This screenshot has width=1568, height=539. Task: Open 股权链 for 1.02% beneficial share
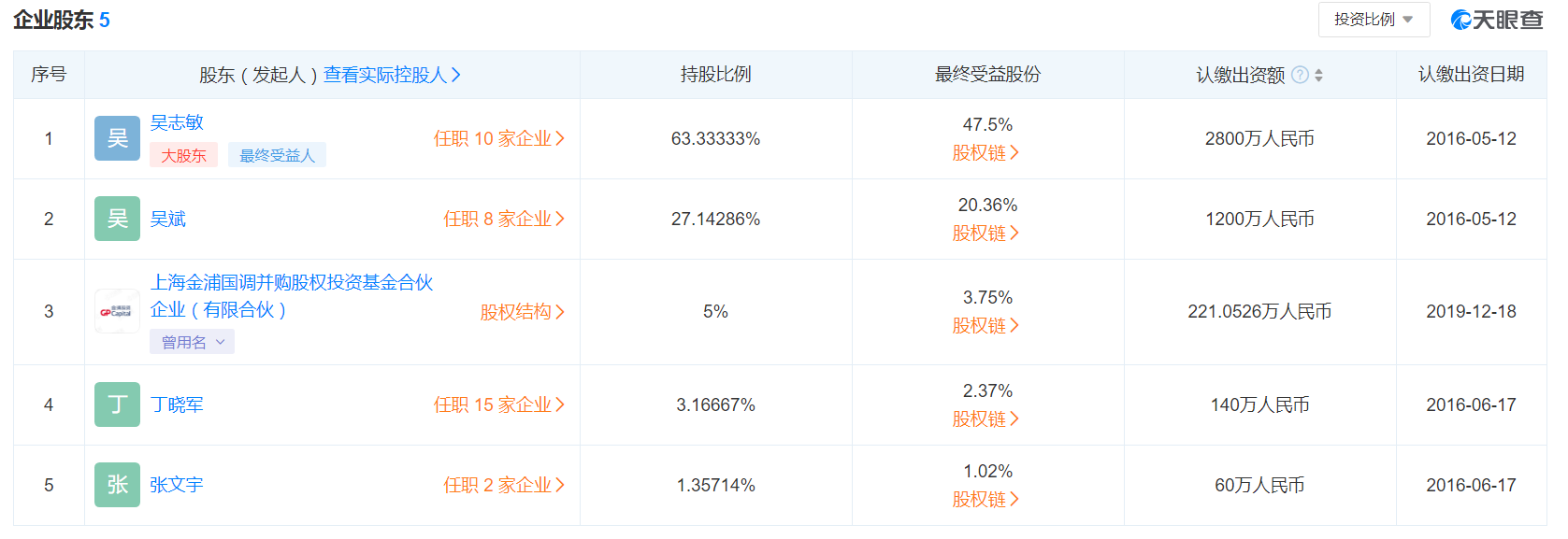[x=985, y=499]
